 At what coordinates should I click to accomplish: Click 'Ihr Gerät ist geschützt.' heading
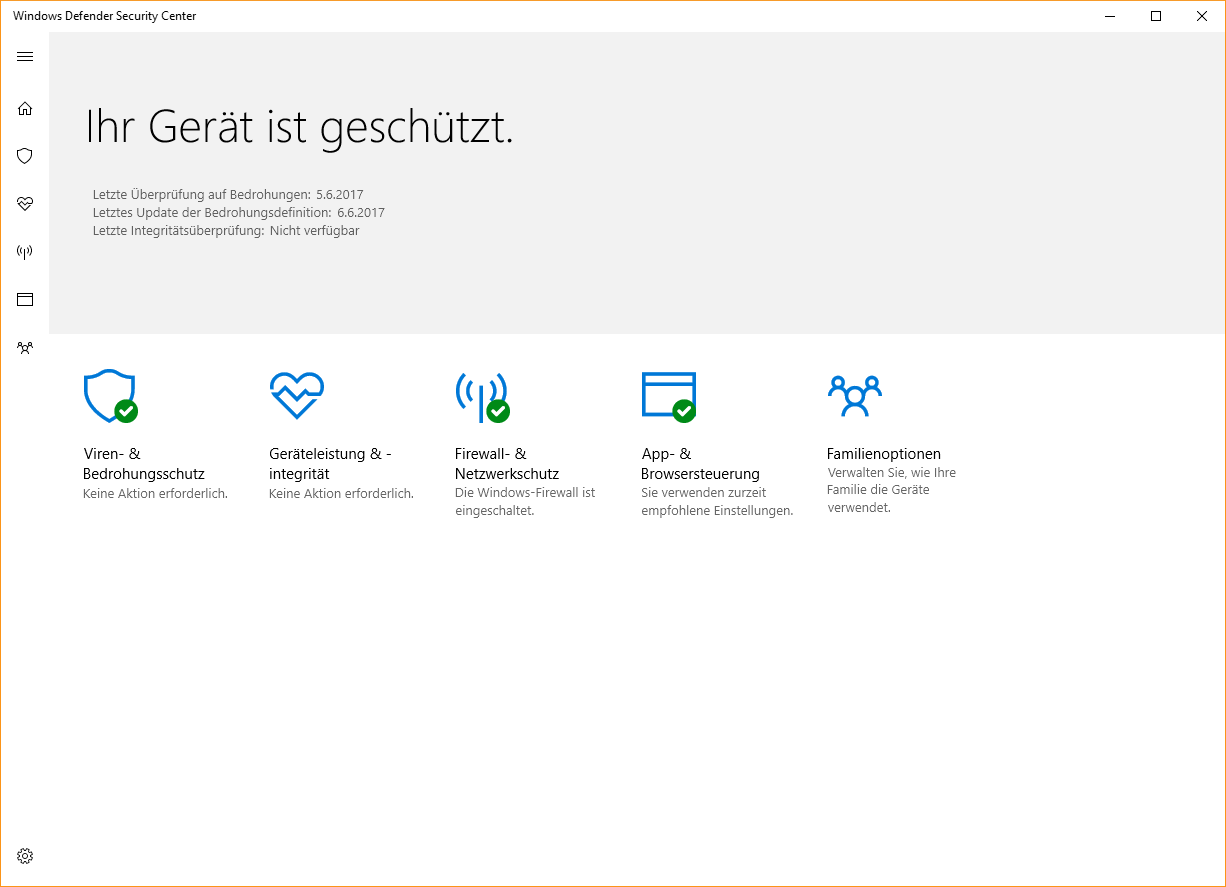[x=299, y=127]
